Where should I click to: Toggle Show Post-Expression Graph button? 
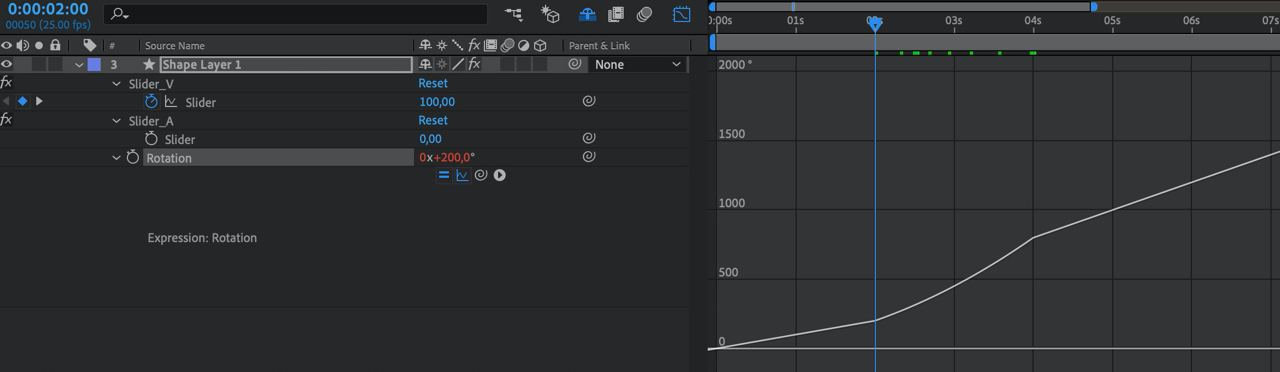pyautogui.click(x=462, y=175)
